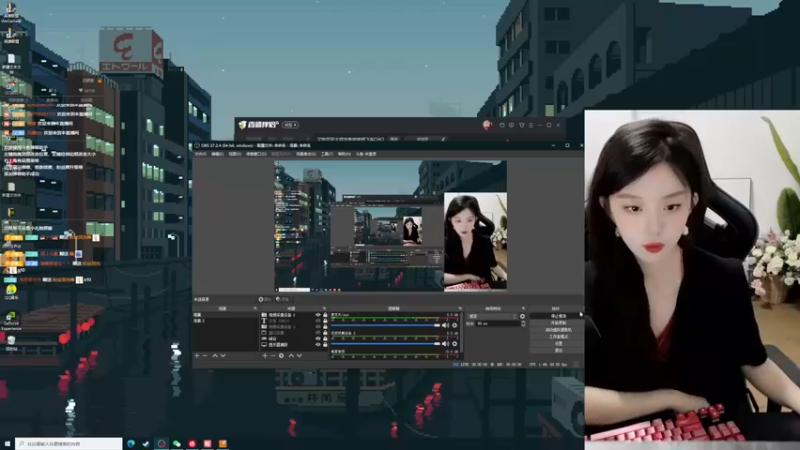Add a new source with the plus icon

tap(265, 356)
